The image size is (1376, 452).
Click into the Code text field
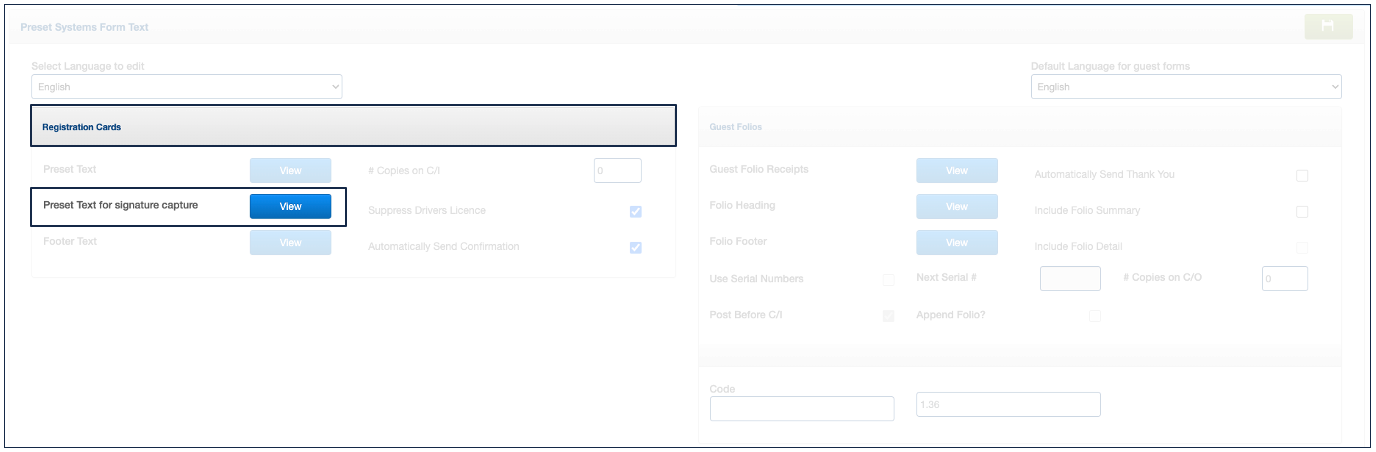click(801, 408)
